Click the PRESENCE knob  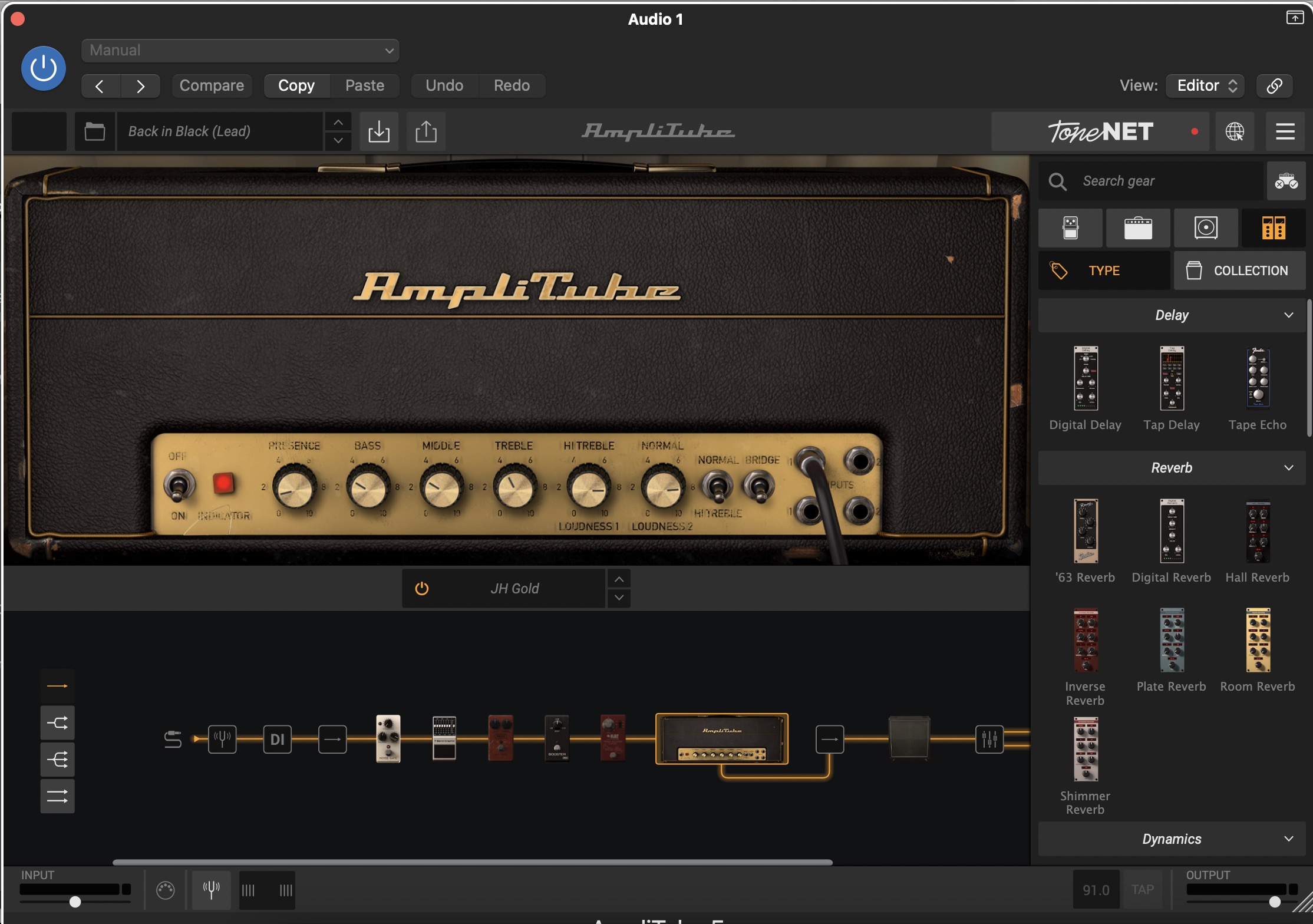(294, 487)
